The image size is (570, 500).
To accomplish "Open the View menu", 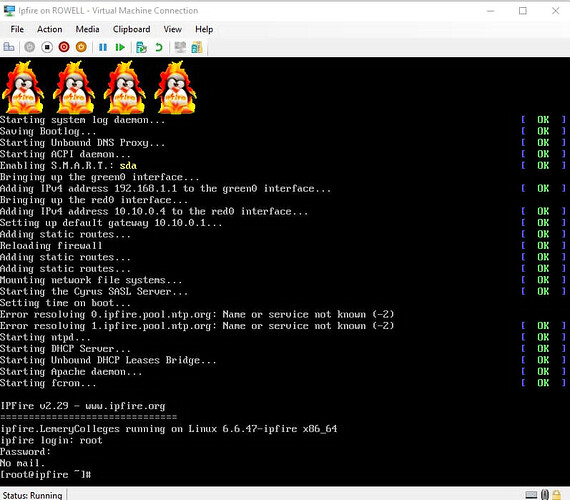I will tap(172, 29).
